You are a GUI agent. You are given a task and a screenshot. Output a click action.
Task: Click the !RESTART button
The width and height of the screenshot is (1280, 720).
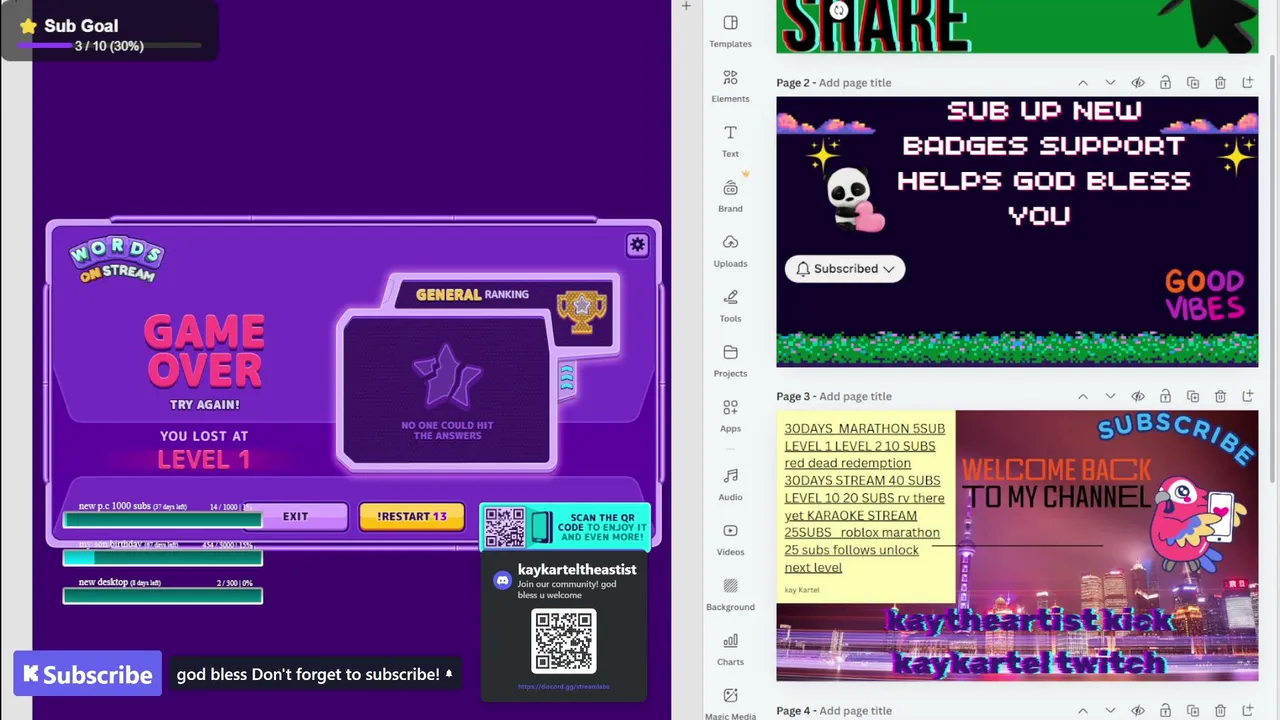pyautogui.click(x=412, y=516)
